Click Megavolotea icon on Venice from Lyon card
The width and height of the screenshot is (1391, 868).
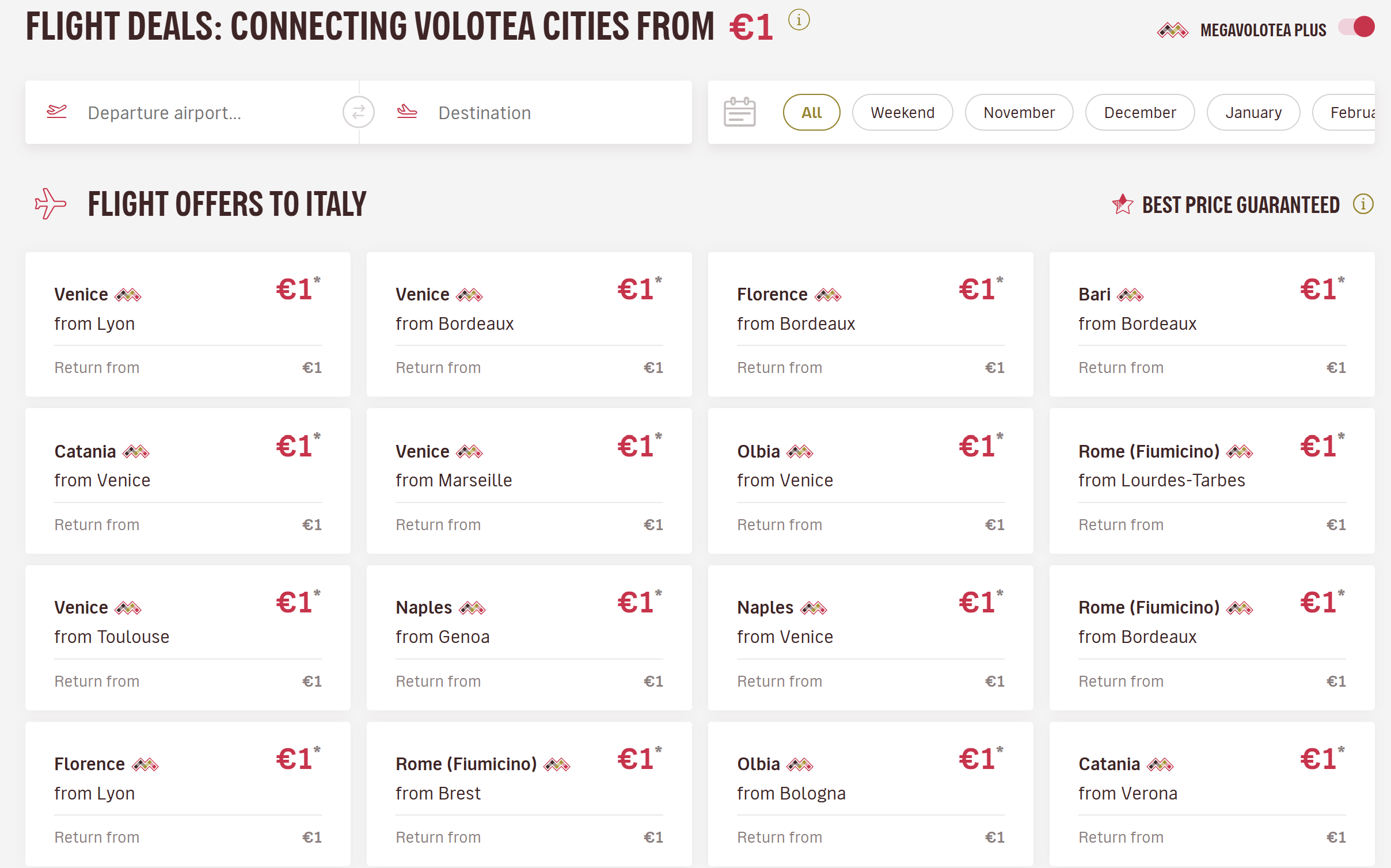(128, 295)
